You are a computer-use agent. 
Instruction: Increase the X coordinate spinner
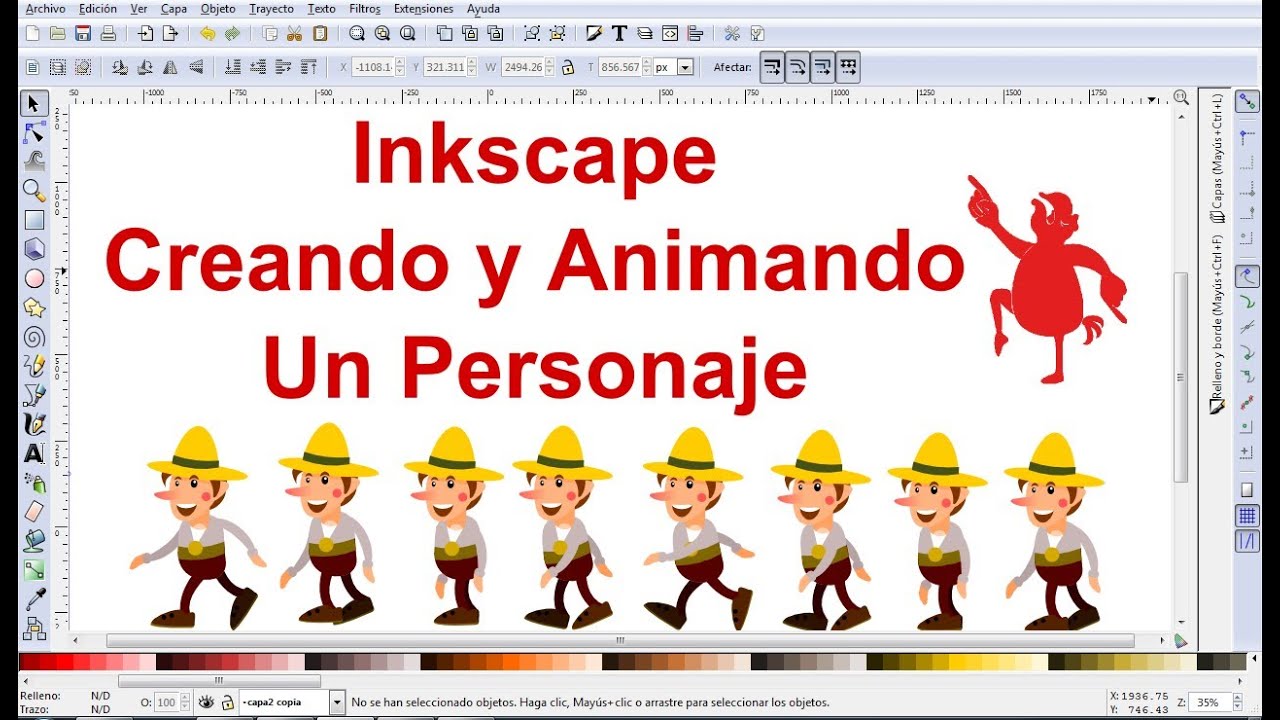400,63
